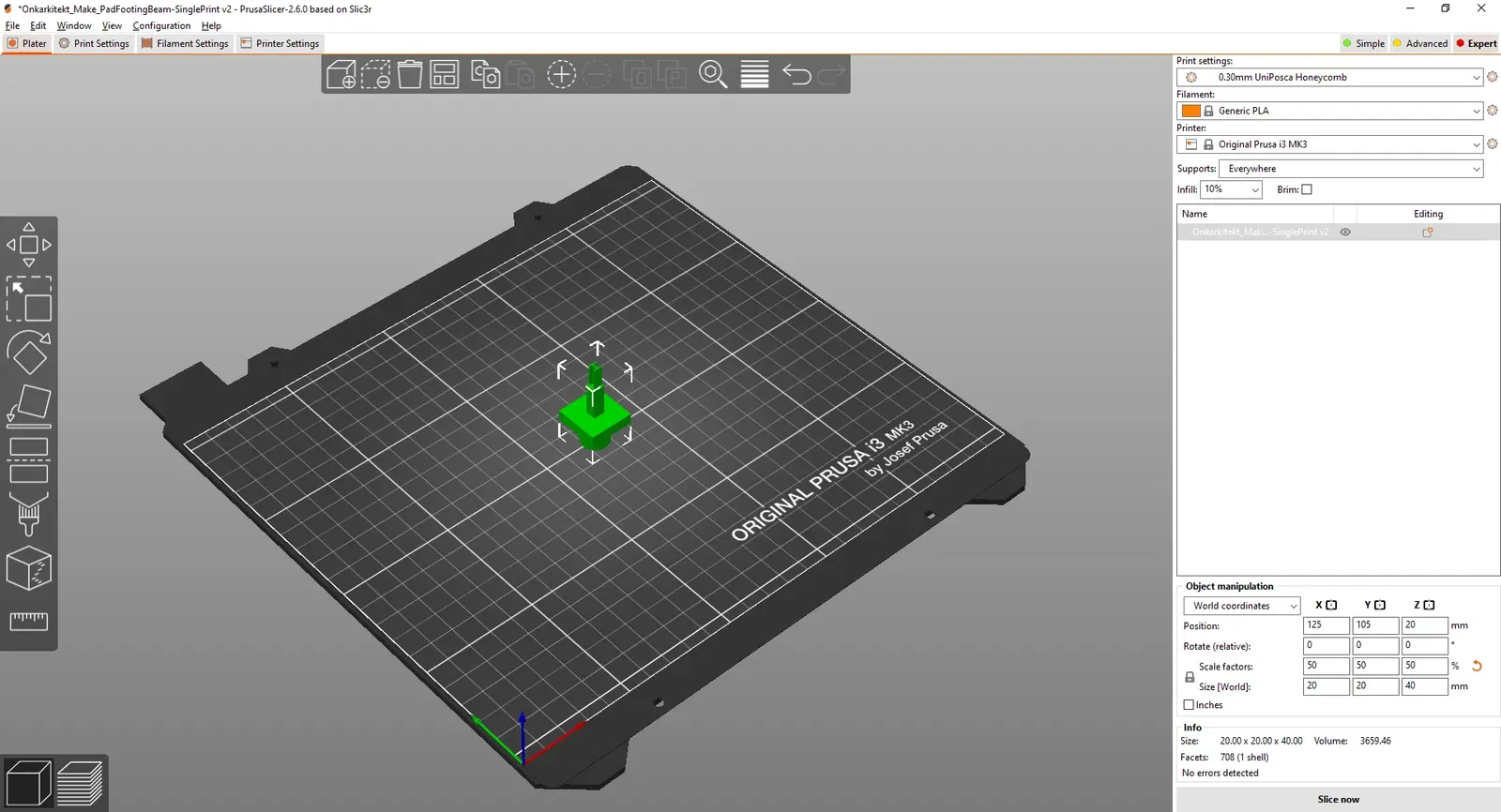Click the Undo arrow icon
The width and height of the screenshot is (1501, 812).
[x=796, y=74]
